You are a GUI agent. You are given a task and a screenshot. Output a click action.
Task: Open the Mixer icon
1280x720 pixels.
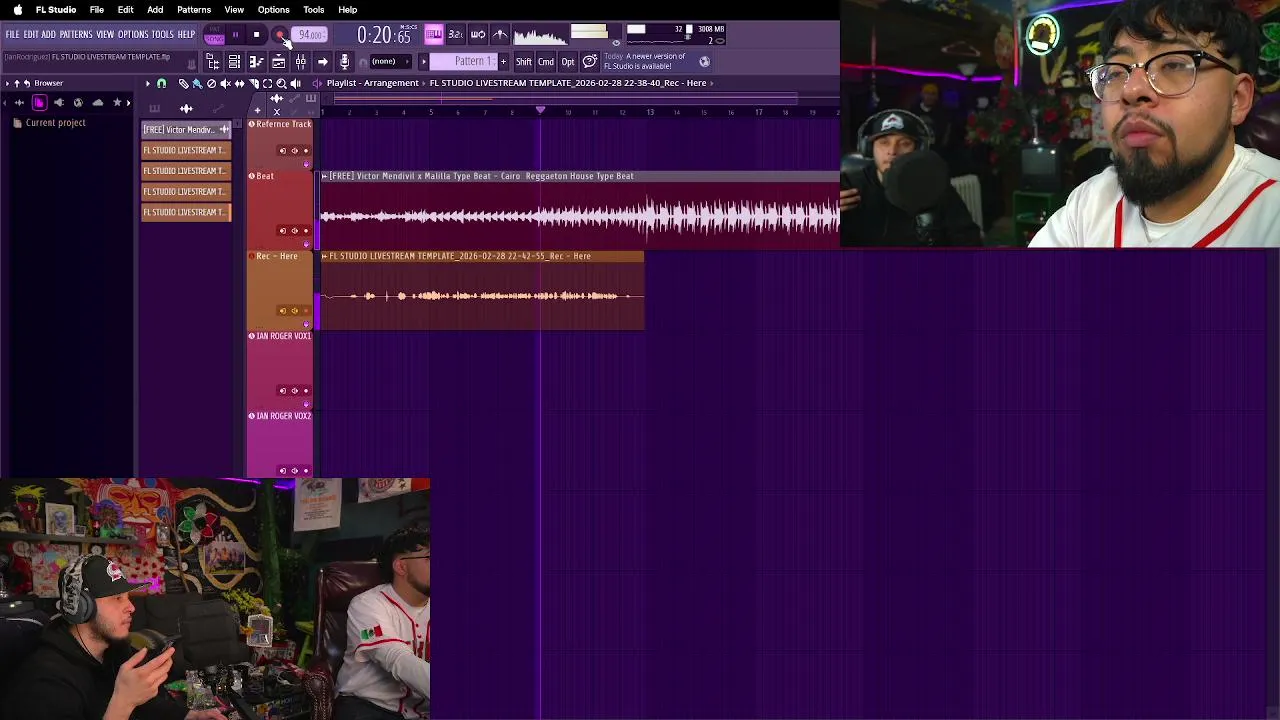pos(300,62)
